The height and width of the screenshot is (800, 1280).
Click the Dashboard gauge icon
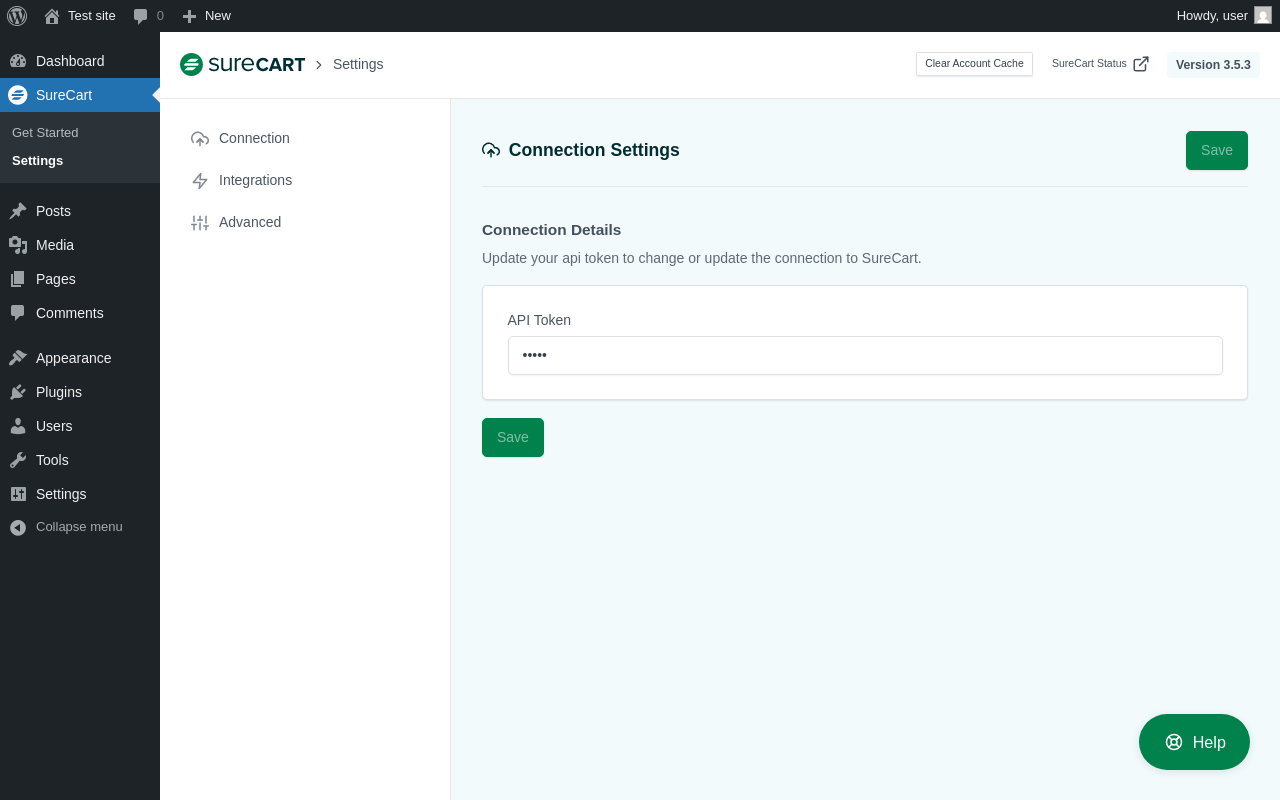coord(18,61)
